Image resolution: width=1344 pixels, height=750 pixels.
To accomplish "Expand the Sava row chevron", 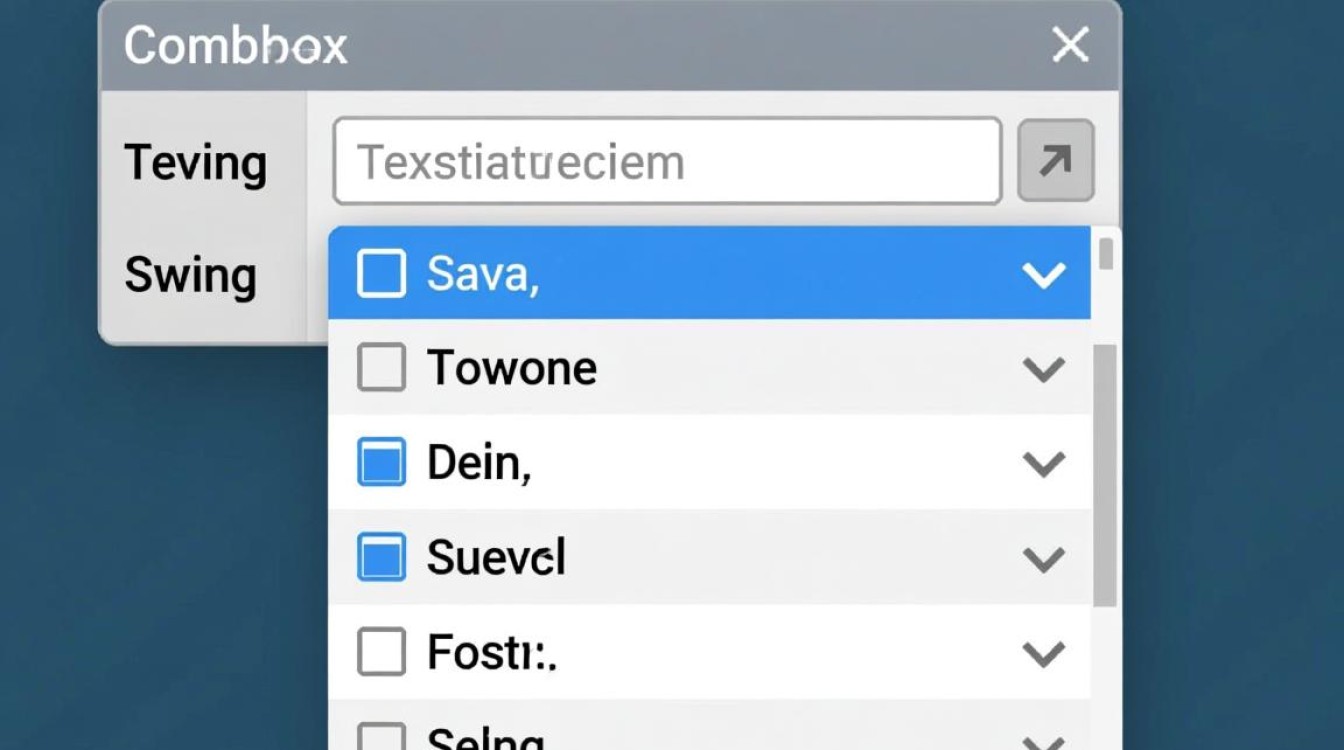I will 1043,275.
